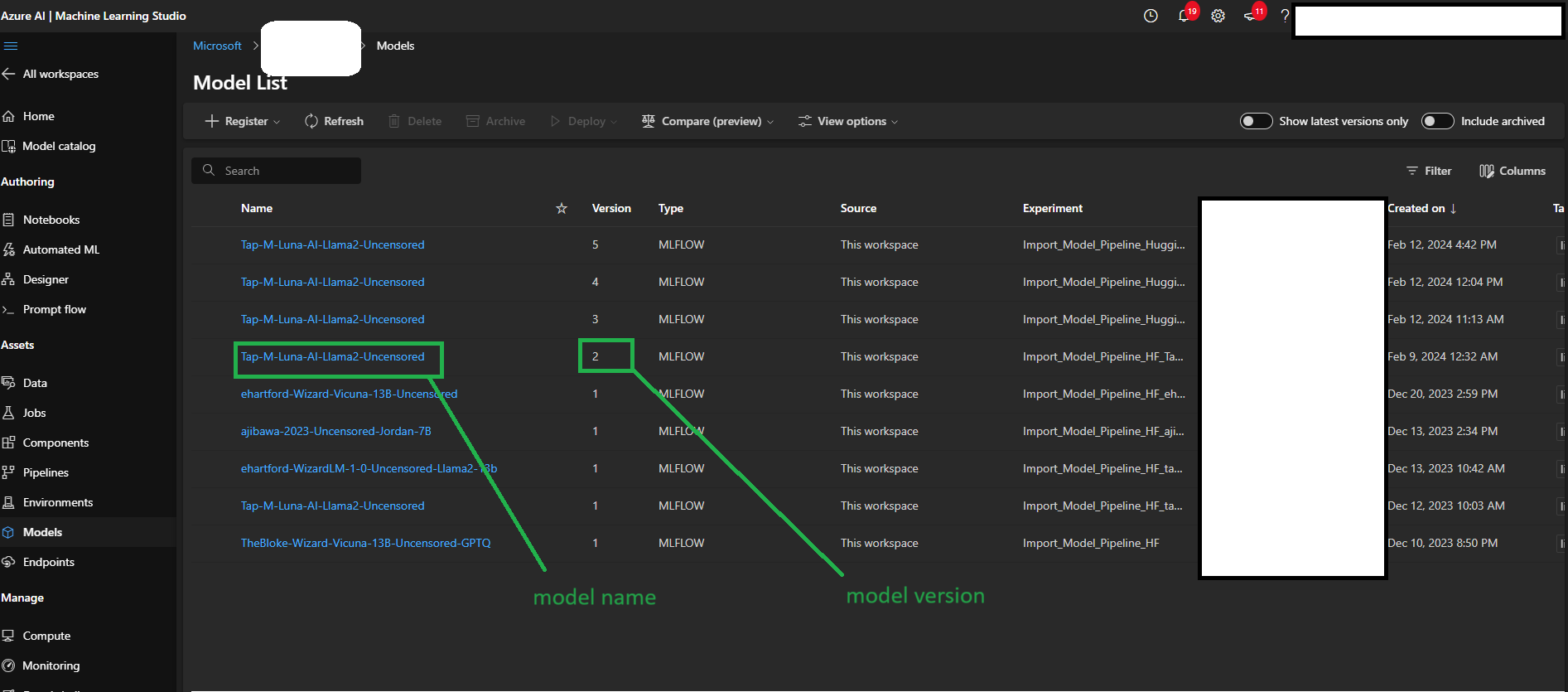Open Jobs in the sidebar
Screen dimensions: 1568x692
[34, 413]
